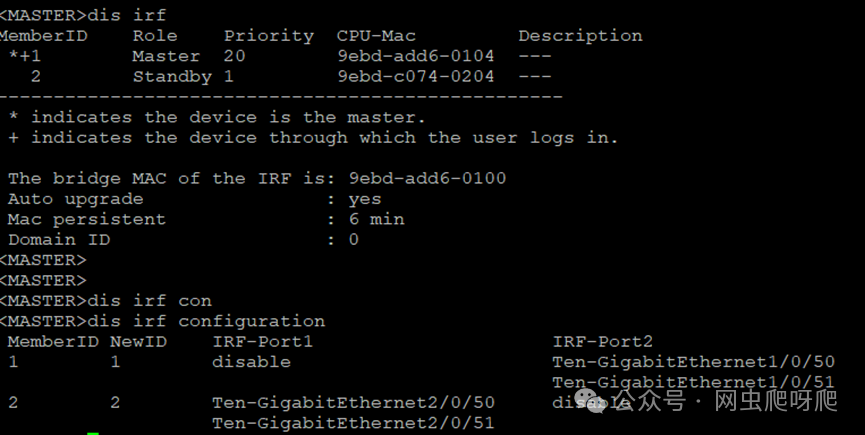Image resolution: width=865 pixels, height=435 pixels.
Task: Click the IRF-Port1 column header
Action: click(x=263, y=342)
